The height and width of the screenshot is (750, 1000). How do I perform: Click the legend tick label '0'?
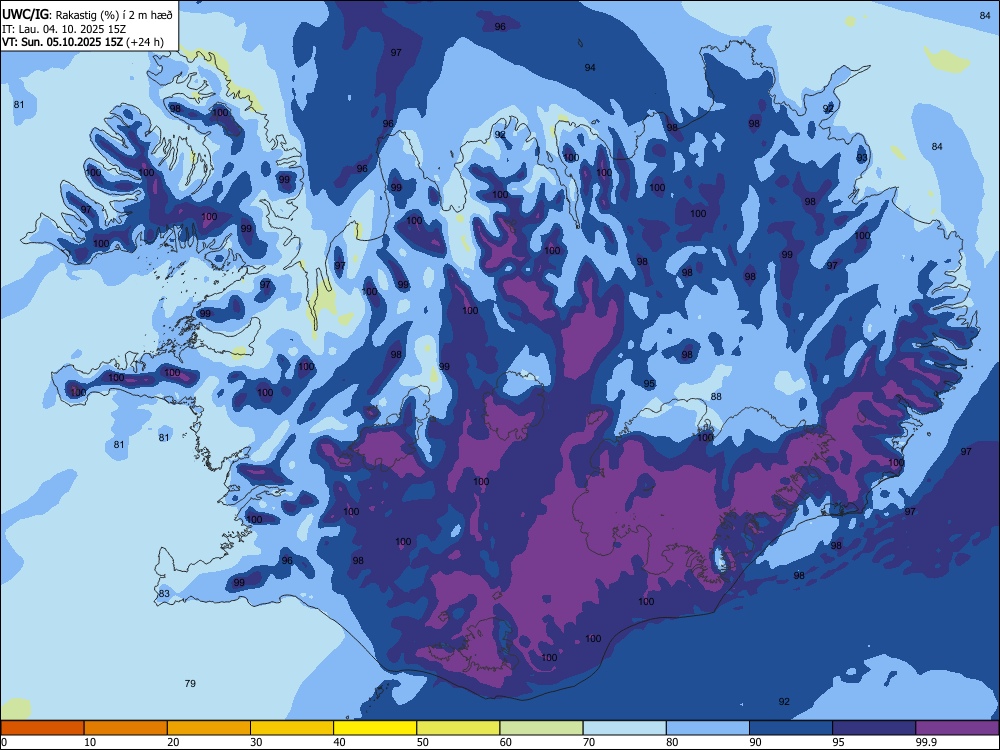(4, 742)
